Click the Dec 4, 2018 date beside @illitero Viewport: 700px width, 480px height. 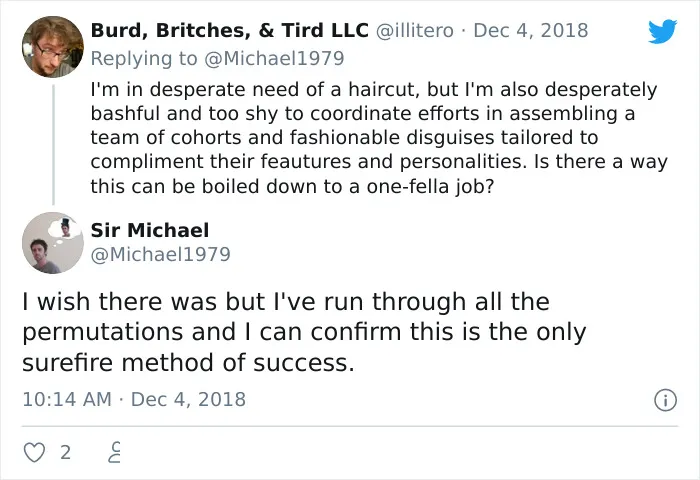[530, 30]
